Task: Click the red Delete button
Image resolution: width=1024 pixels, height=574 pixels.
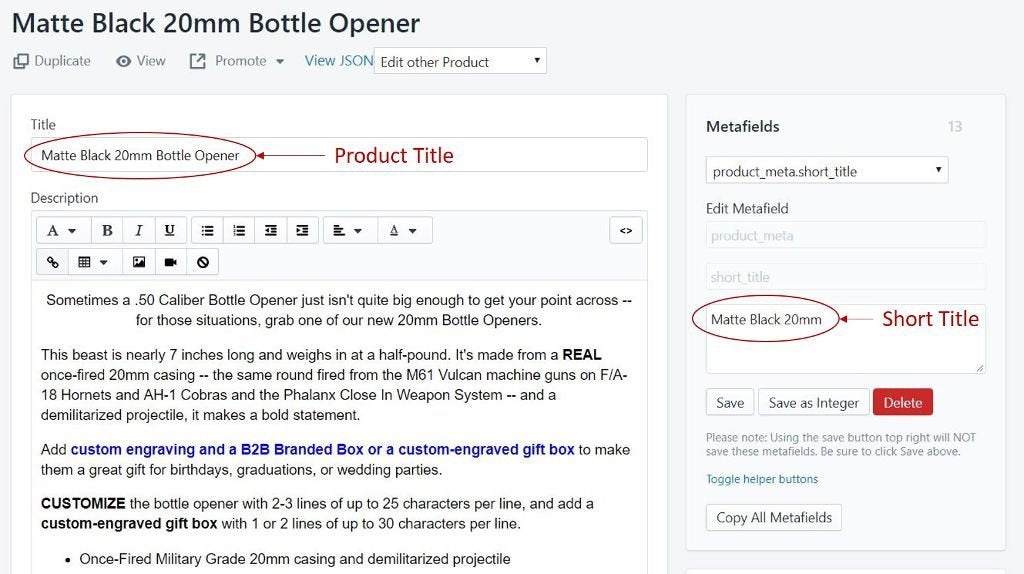Action: pyautogui.click(x=903, y=402)
